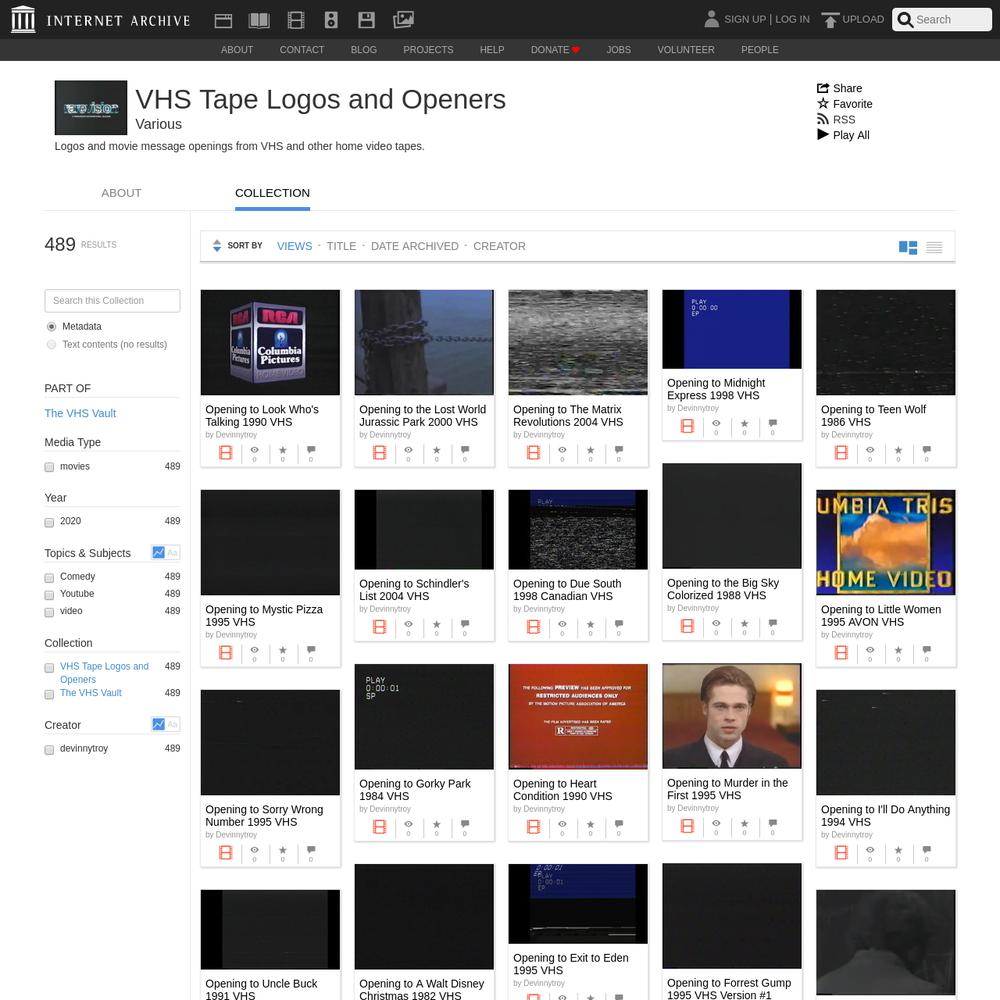Open VOLUNTEER in navigation bar

686,50
